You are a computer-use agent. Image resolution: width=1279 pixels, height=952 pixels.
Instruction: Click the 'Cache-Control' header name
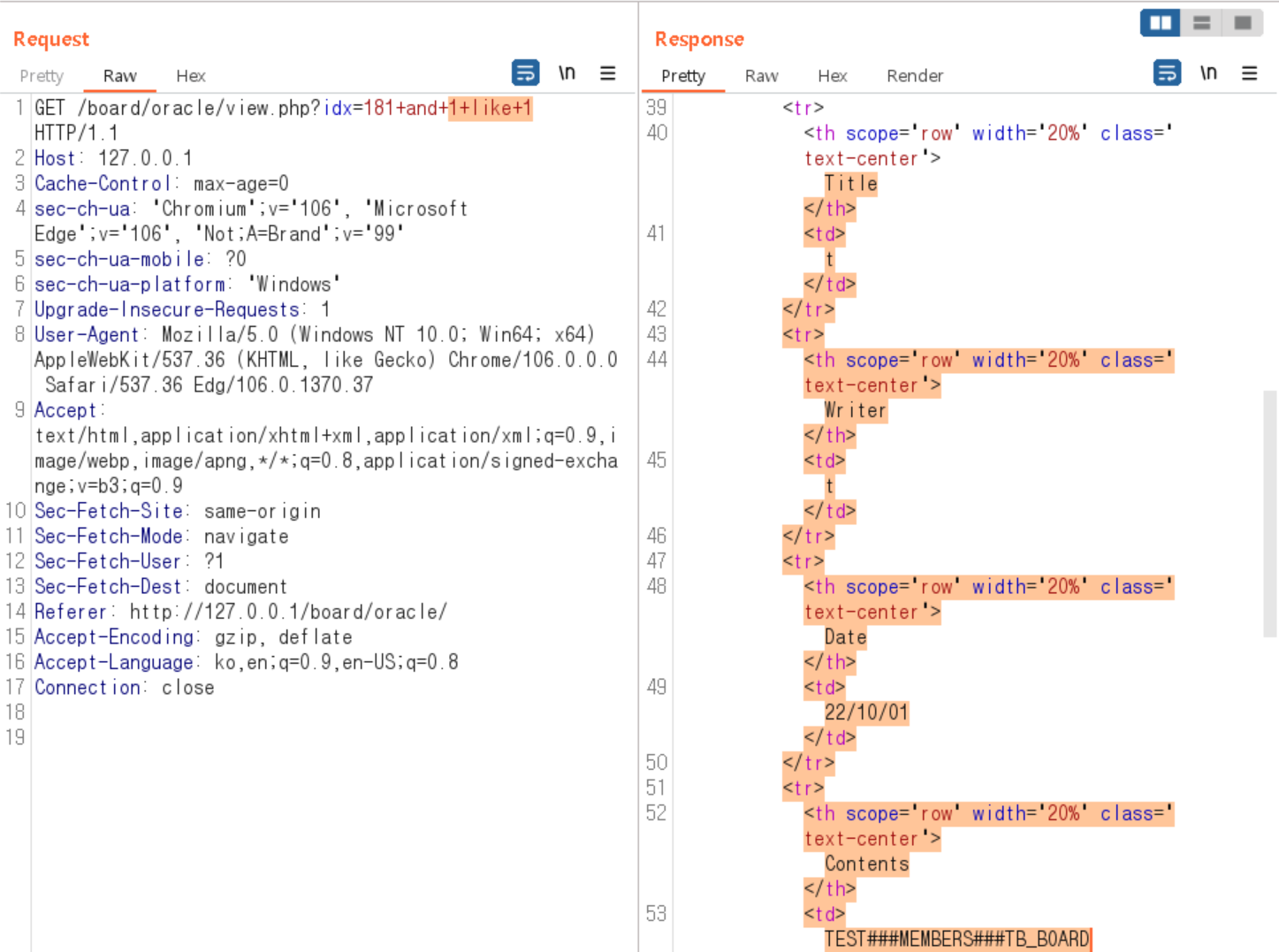tap(102, 184)
